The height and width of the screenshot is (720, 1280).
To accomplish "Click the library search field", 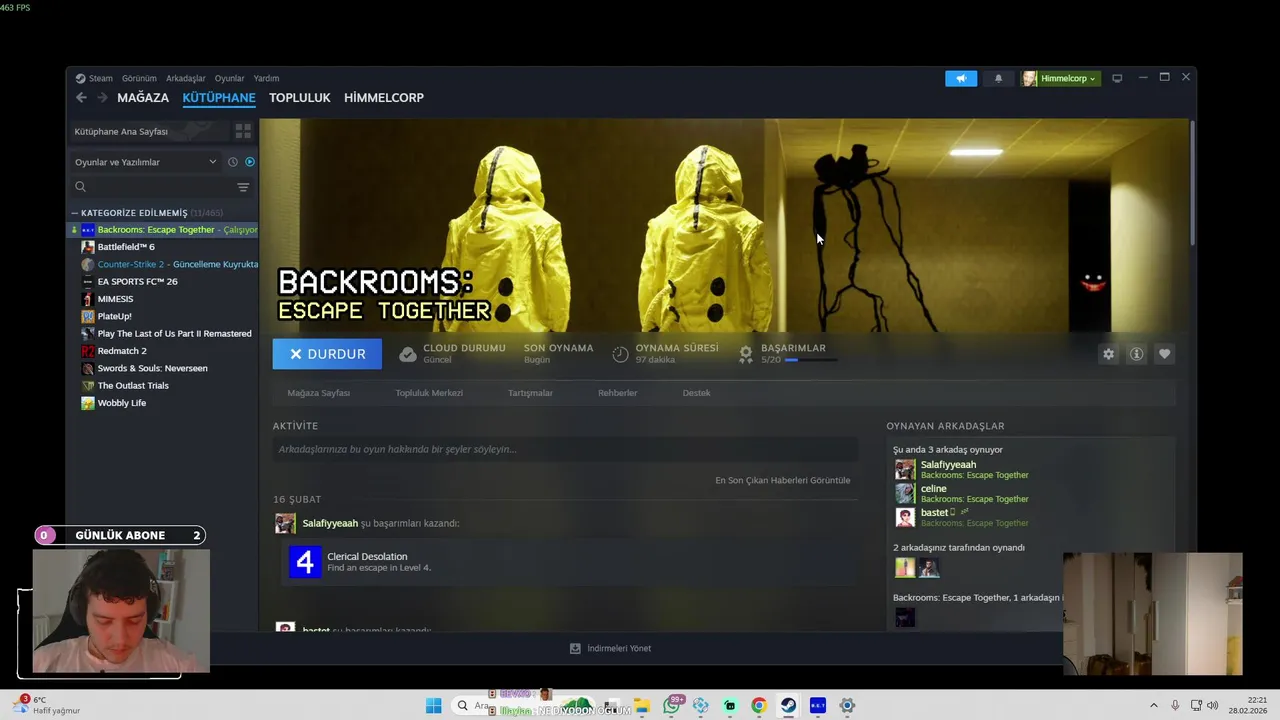I will 162,187.
